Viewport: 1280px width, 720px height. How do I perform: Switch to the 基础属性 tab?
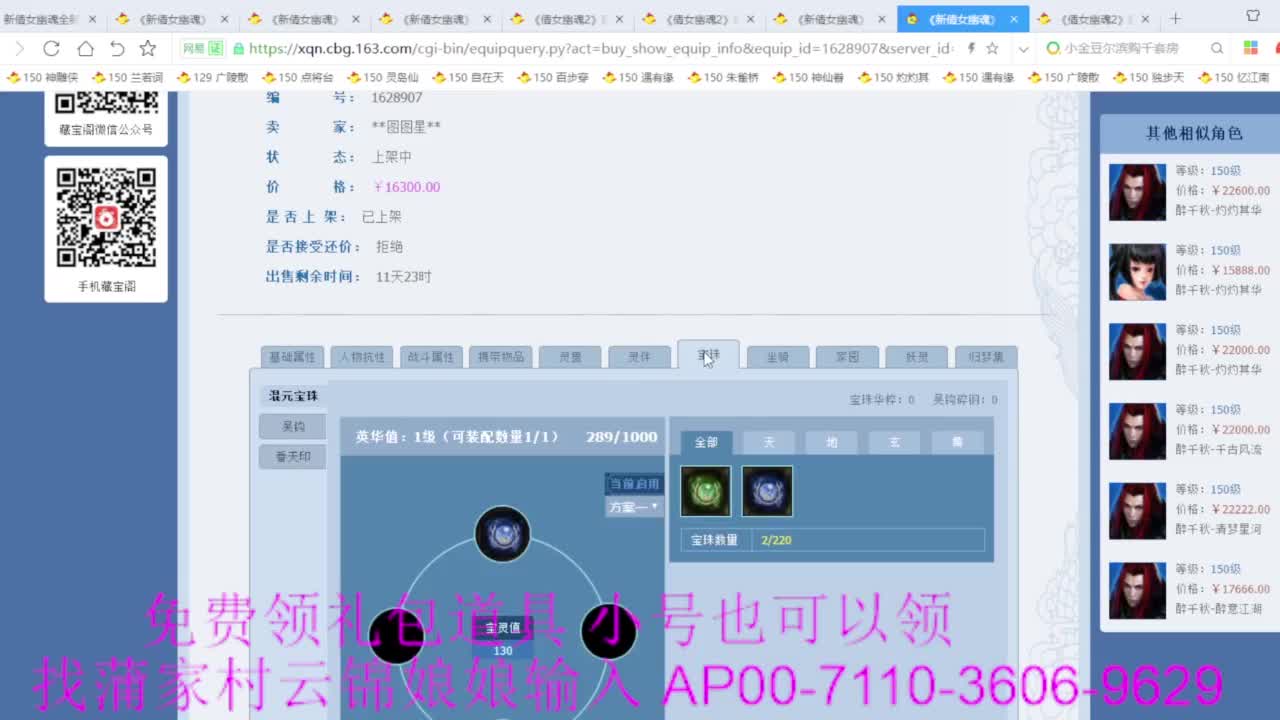(x=291, y=356)
